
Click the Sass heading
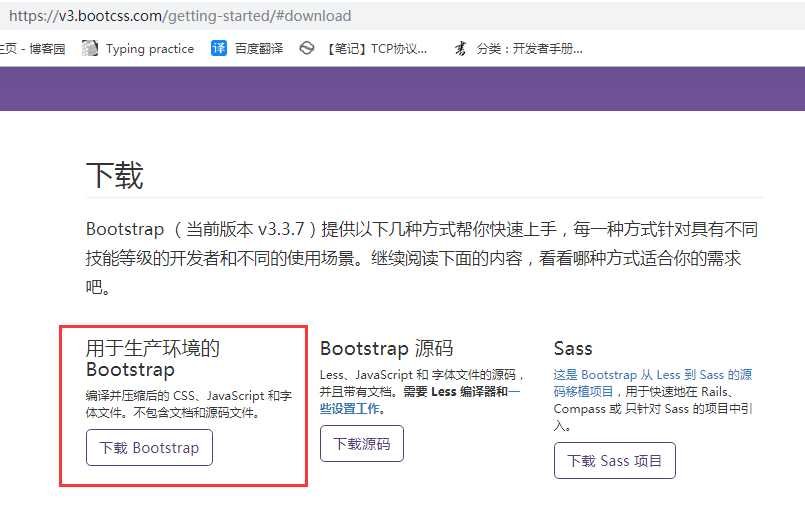click(x=573, y=348)
